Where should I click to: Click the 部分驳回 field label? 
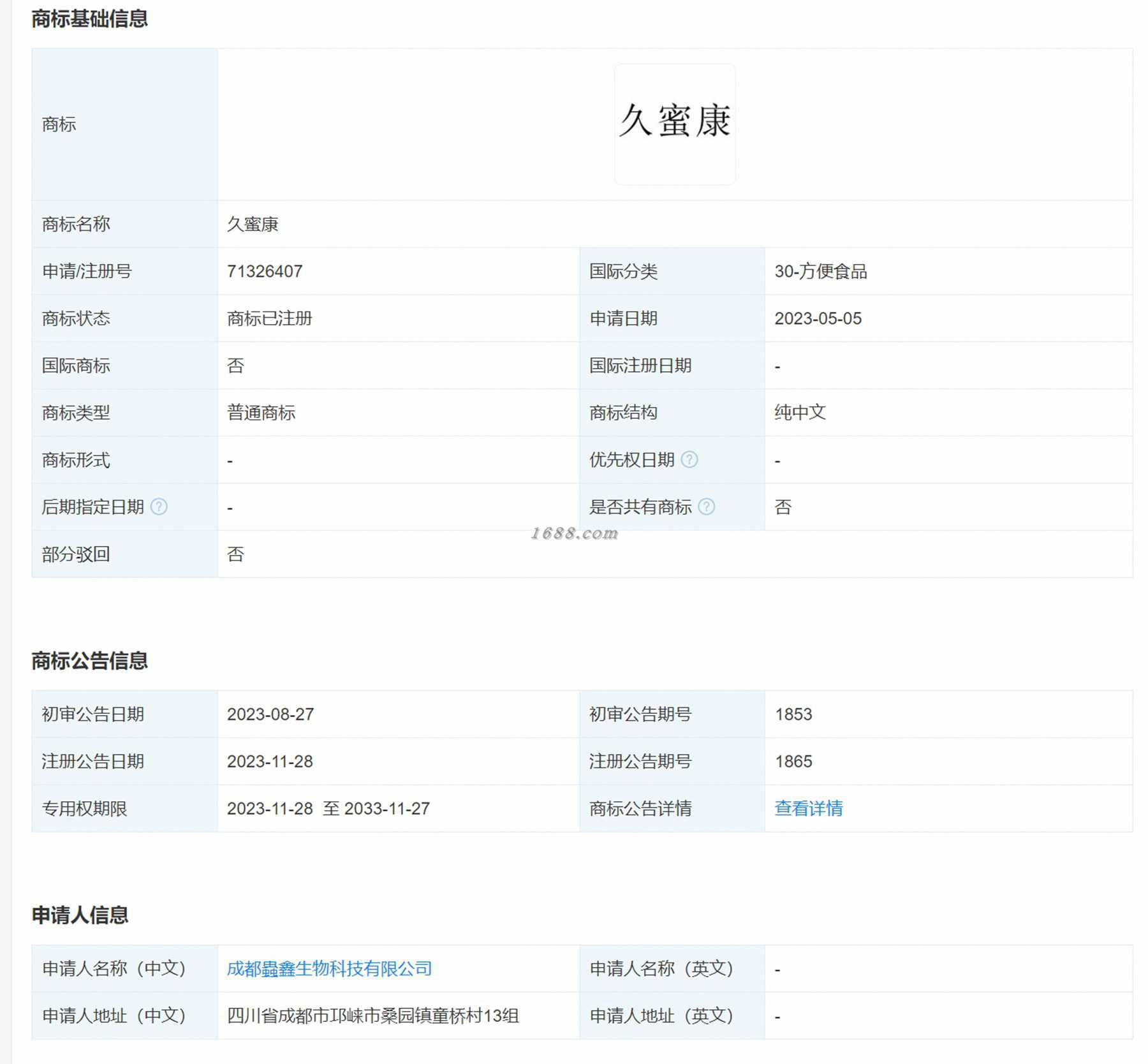pos(76,554)
